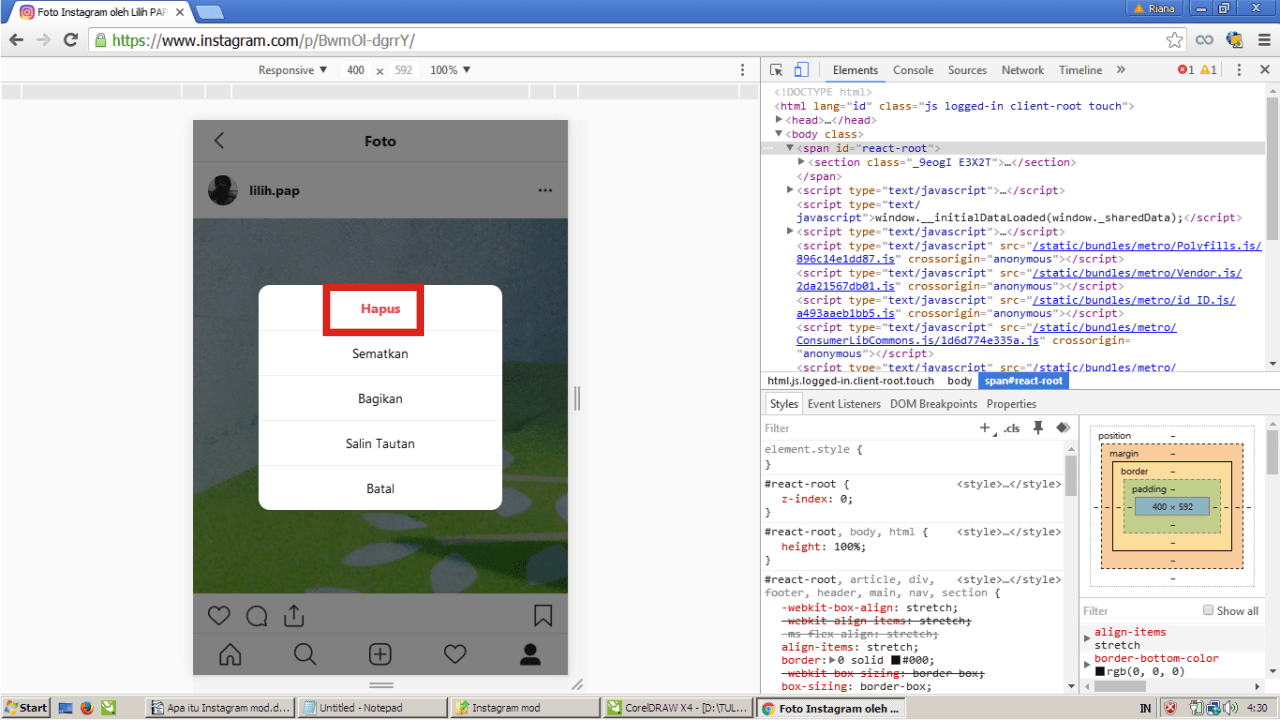This screenshot has height=720, width=1280.
Task: Open the Chrome main menu
Action: coord(1264,40)
